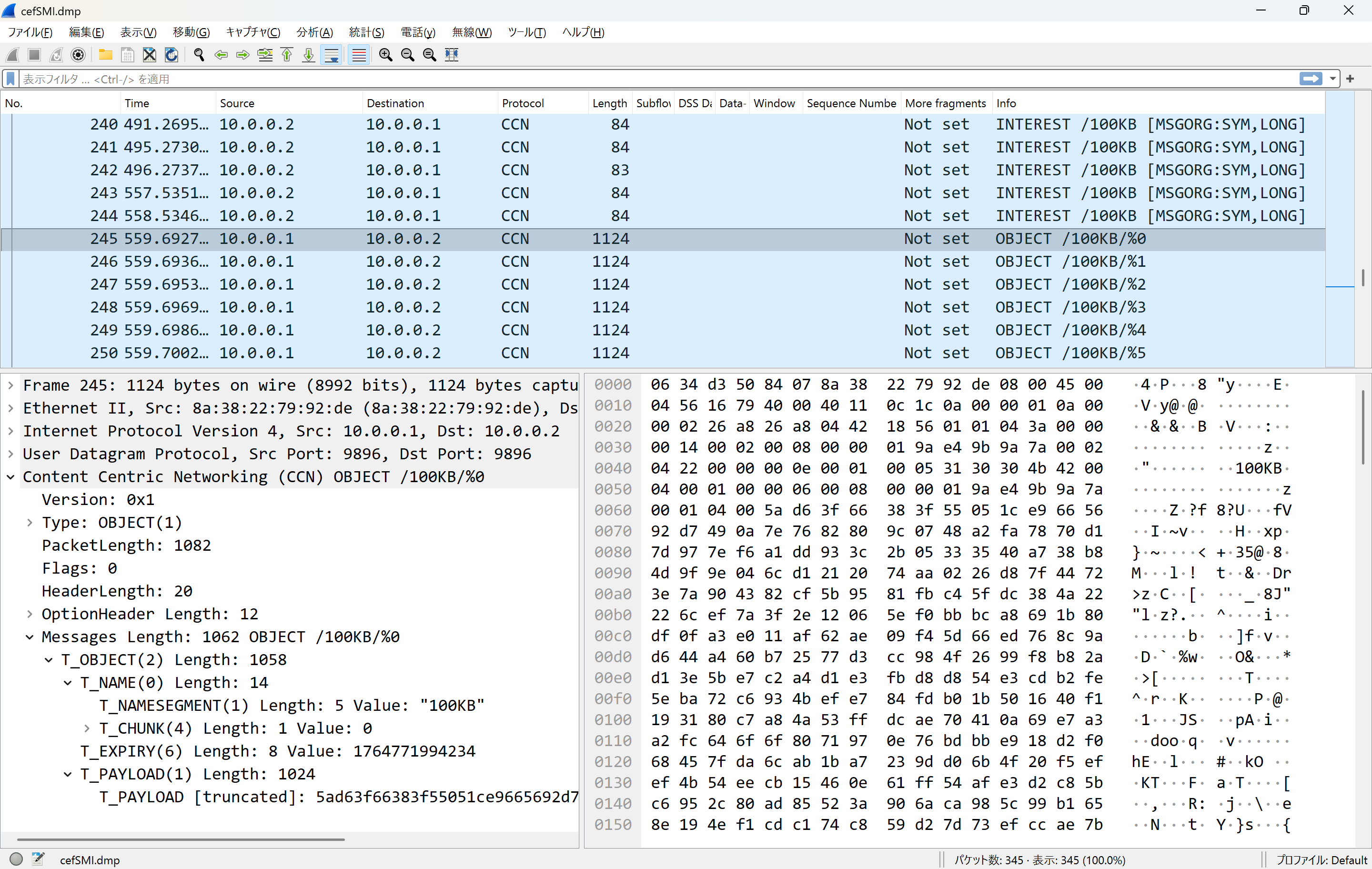Click the open capture file folder icon
The height and width of the screenshot is (869, 1372).
105,55
